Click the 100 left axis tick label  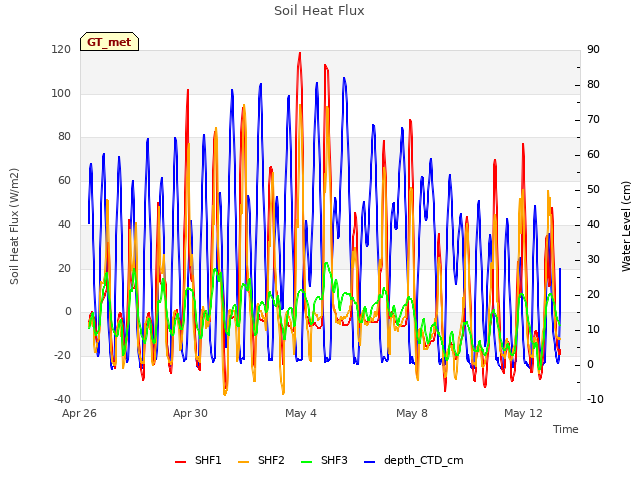[61, 93]
